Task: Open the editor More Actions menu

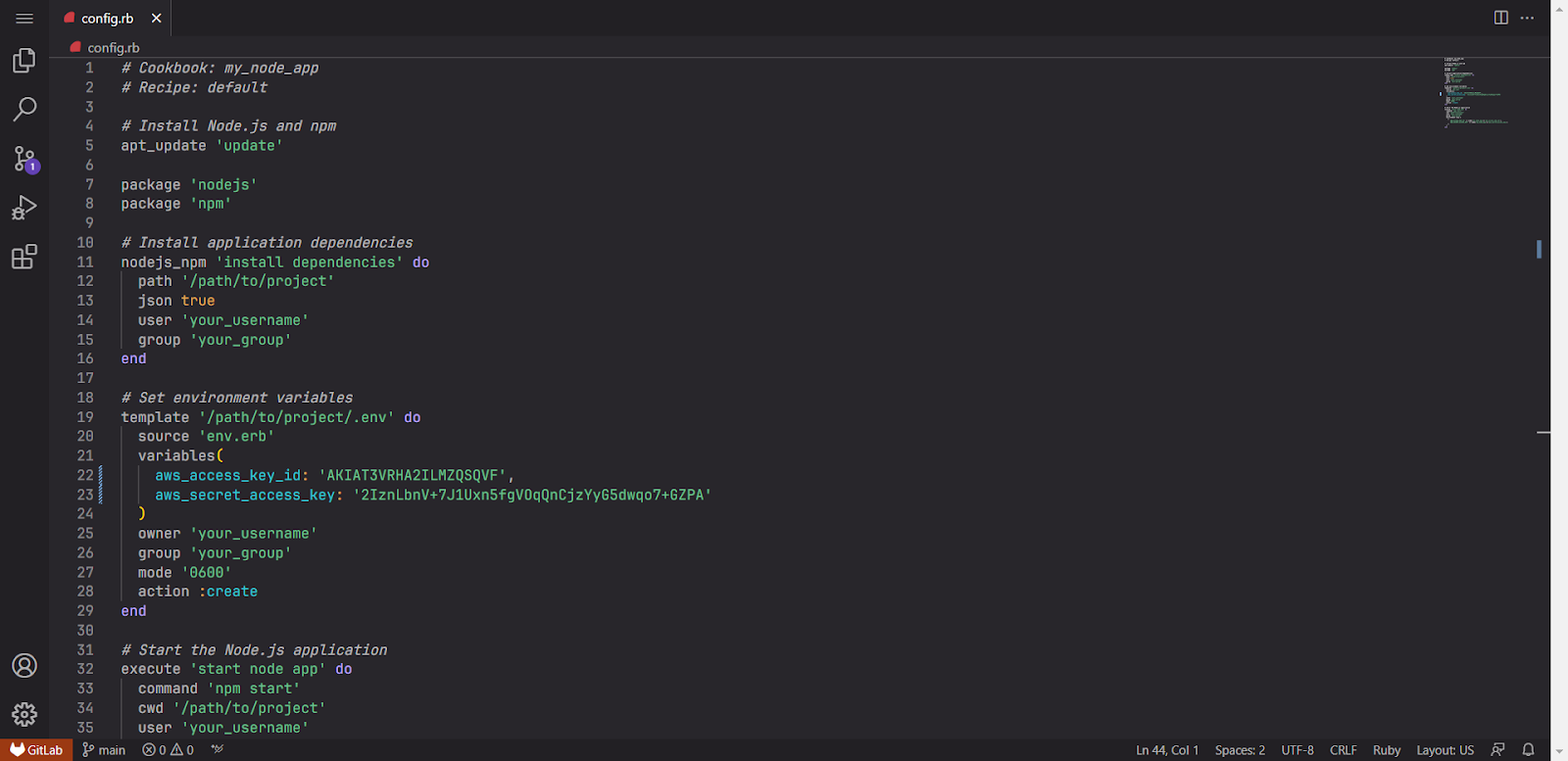Action: point(1527,18)
